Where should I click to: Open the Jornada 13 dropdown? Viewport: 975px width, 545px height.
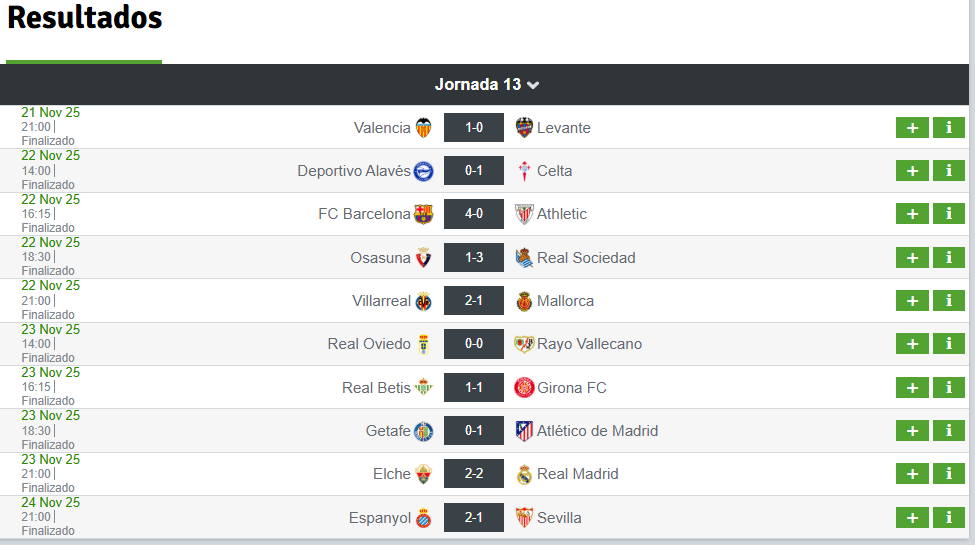point(486,85)
